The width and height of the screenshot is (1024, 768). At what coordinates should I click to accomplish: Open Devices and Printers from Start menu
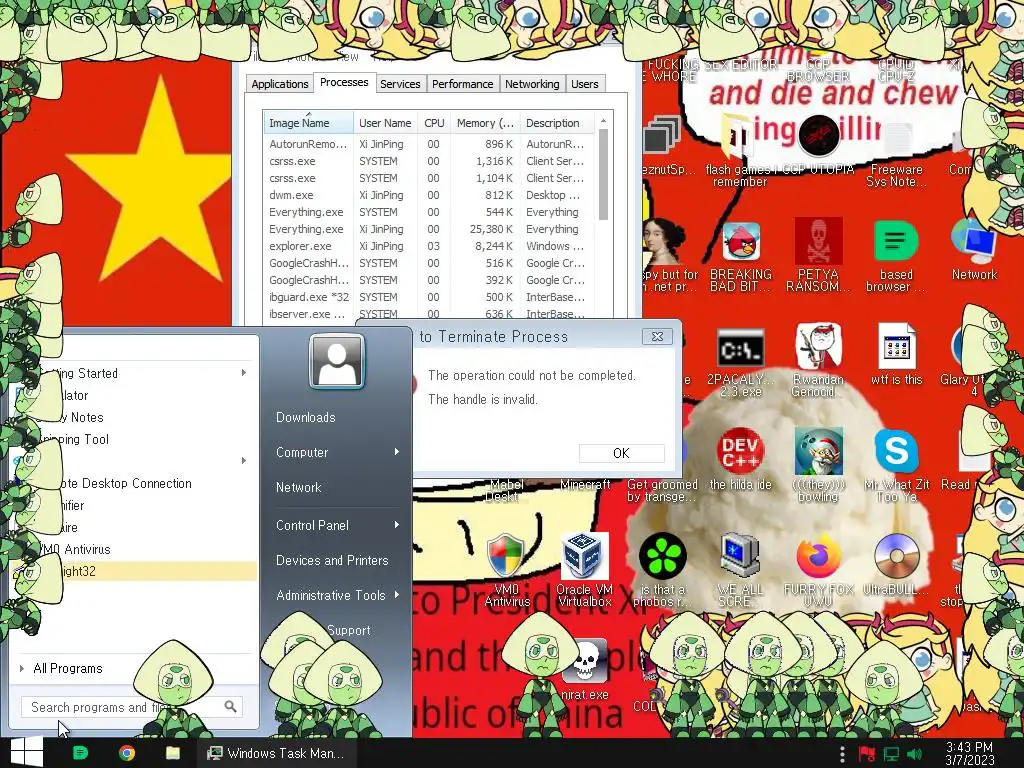pos(332,560)
